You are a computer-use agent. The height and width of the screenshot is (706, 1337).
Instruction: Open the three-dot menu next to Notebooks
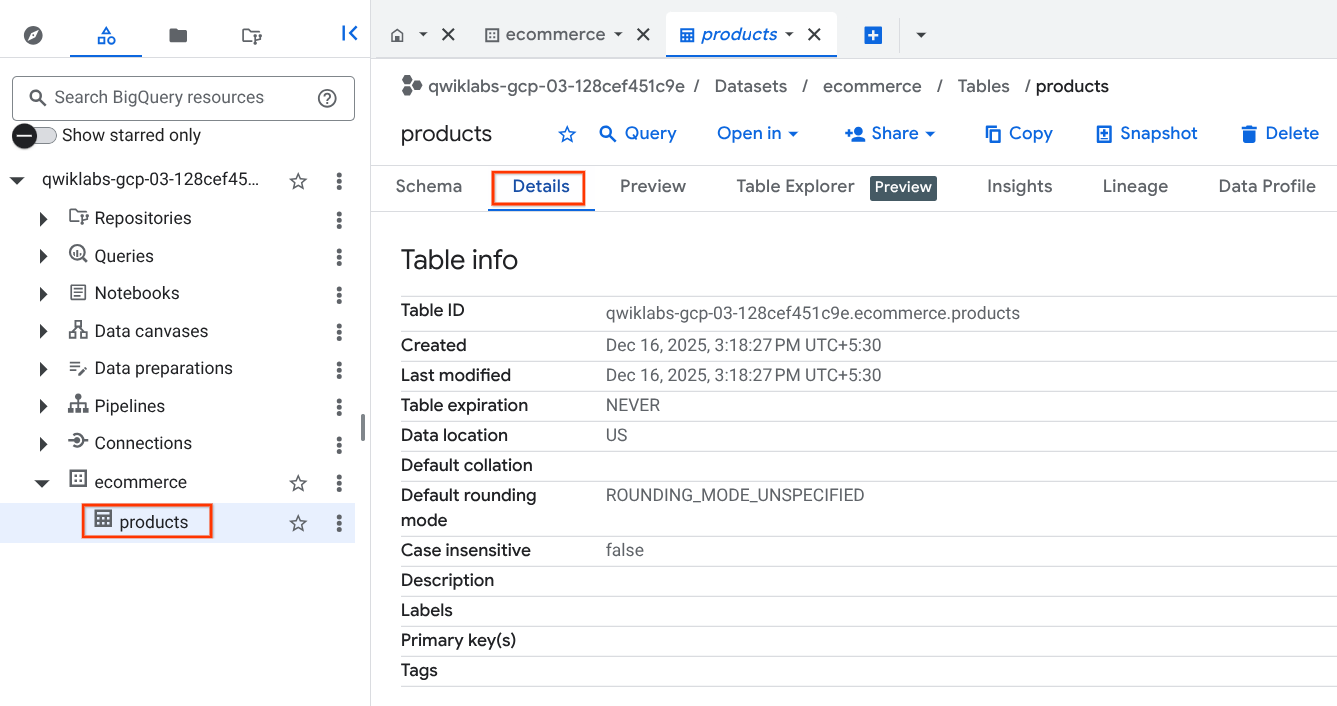point(339,293)
